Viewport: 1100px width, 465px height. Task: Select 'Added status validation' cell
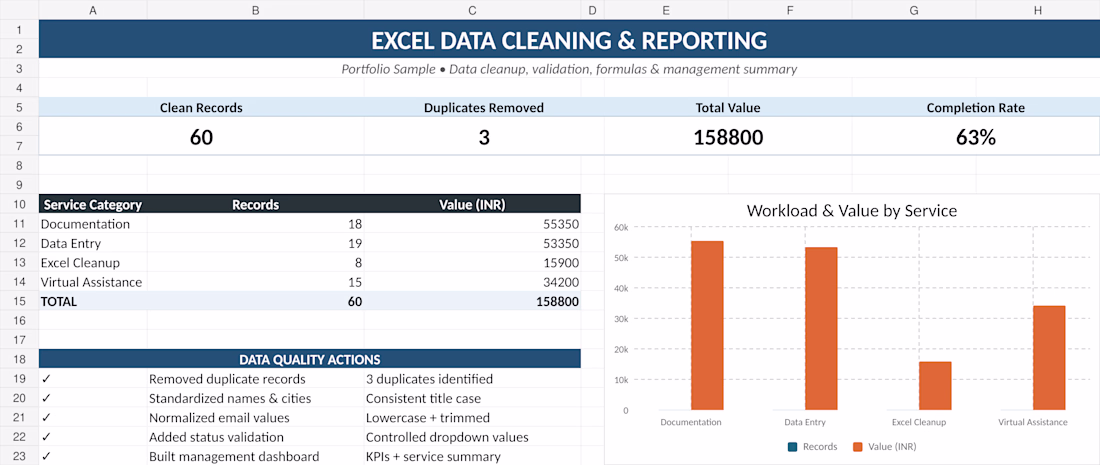pos(255,436)
